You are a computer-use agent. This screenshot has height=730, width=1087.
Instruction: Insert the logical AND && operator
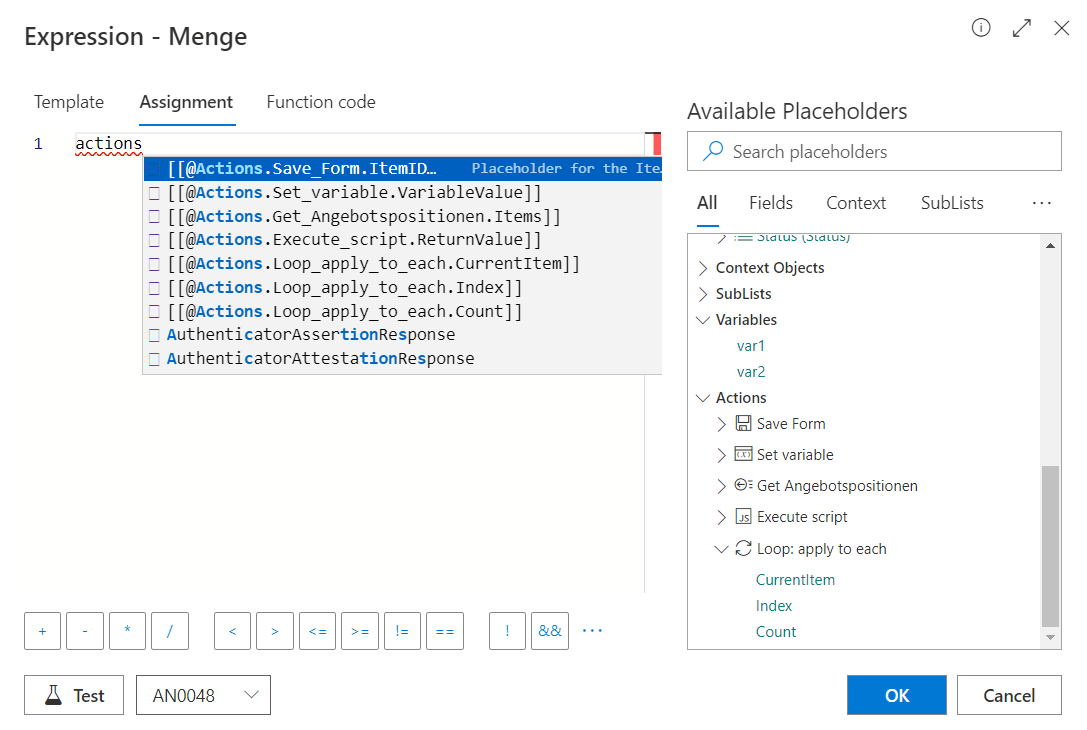[550, 631]
